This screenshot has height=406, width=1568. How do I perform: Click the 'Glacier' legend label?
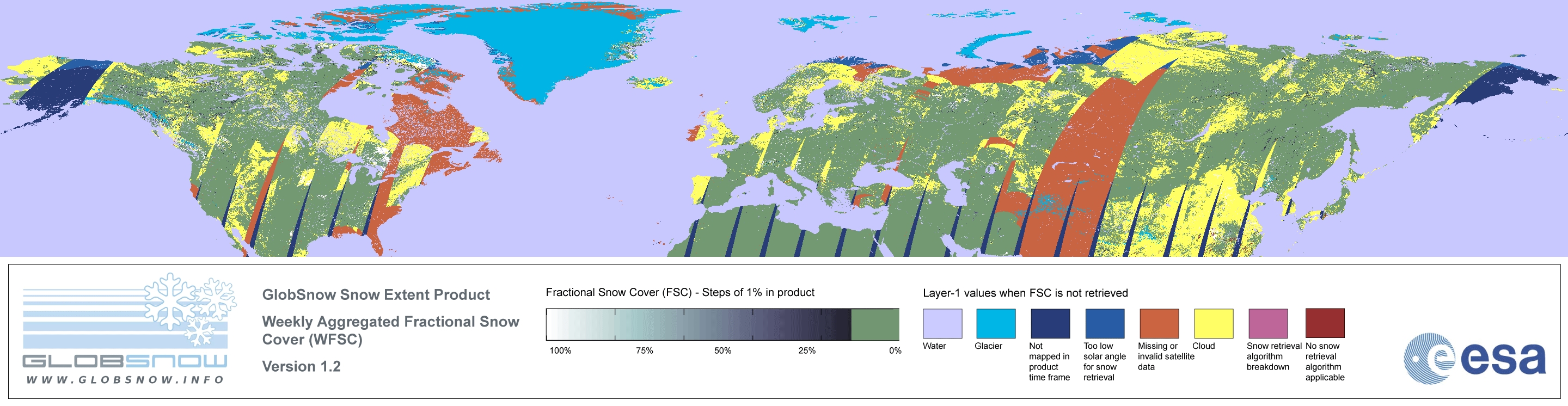tap(989, 346)
